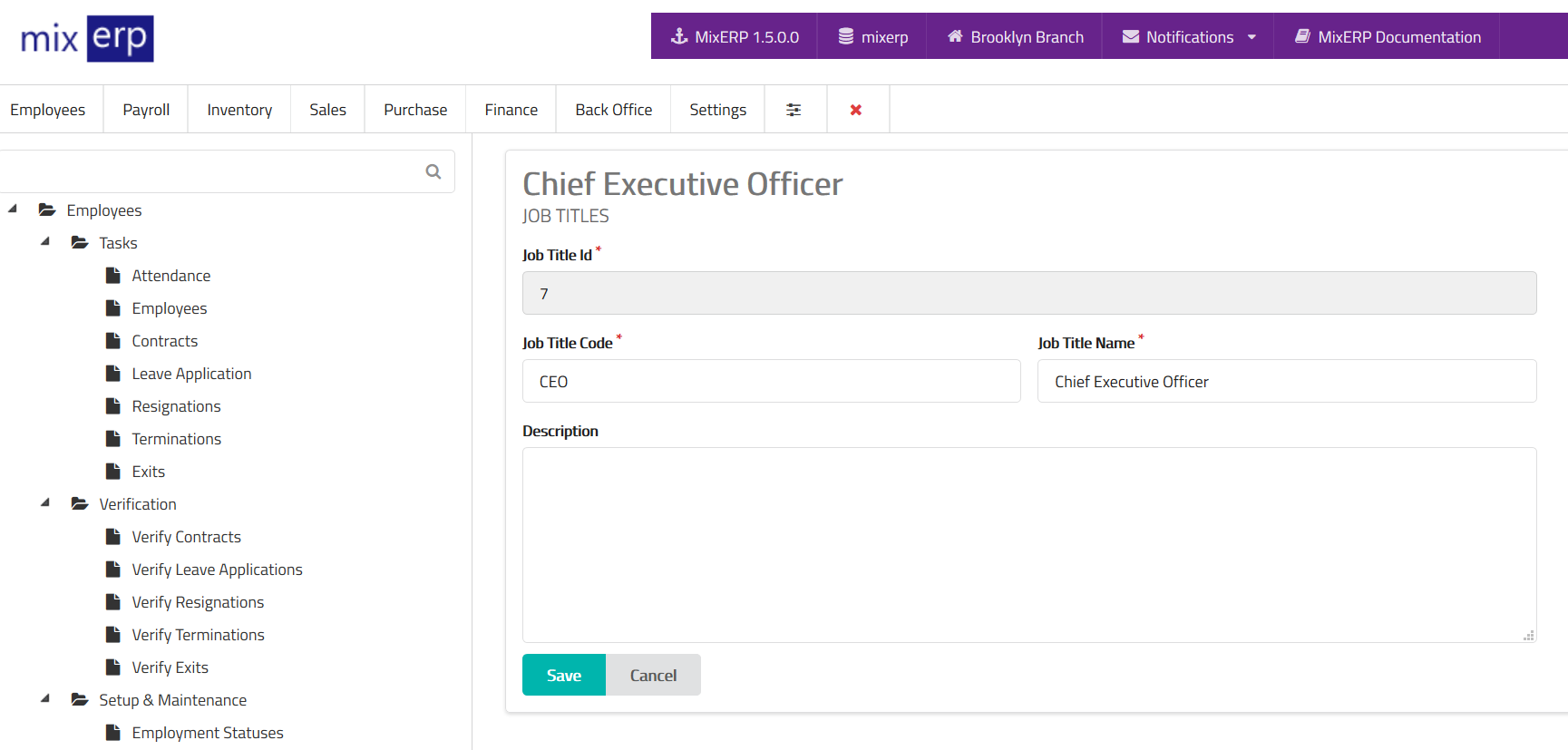
Task: Click the anchor icon beside MixERP 1.5.0.0
Action: 678,36
